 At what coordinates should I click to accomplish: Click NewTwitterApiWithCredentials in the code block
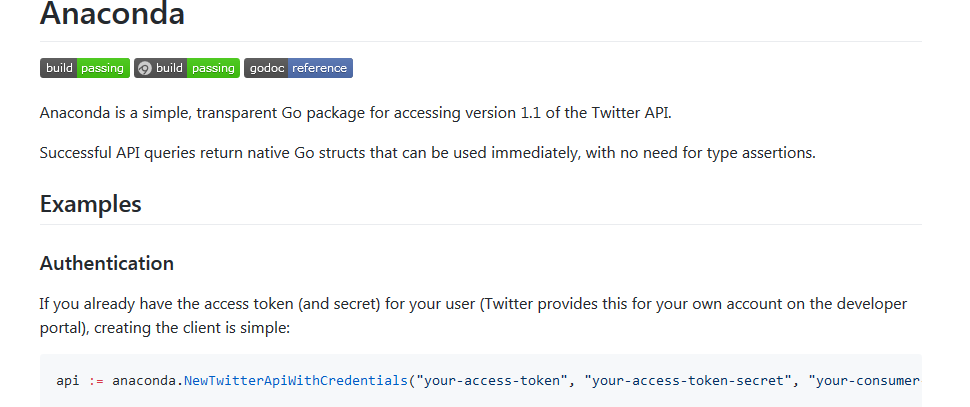click(x=296, y=380)
